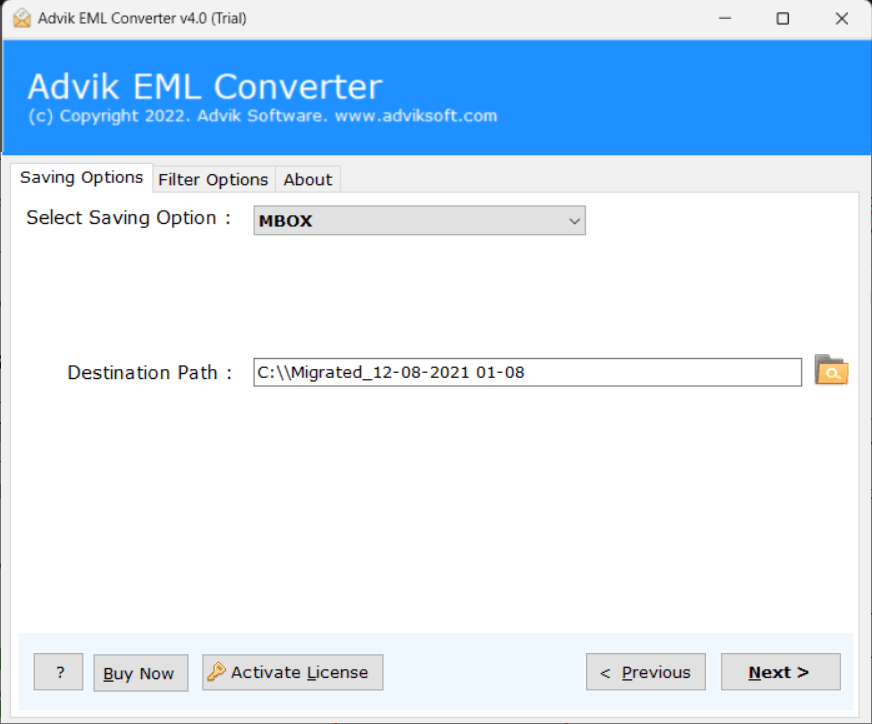Go back with the Previous button
The image size is (872, 724).
pos(646,672)
